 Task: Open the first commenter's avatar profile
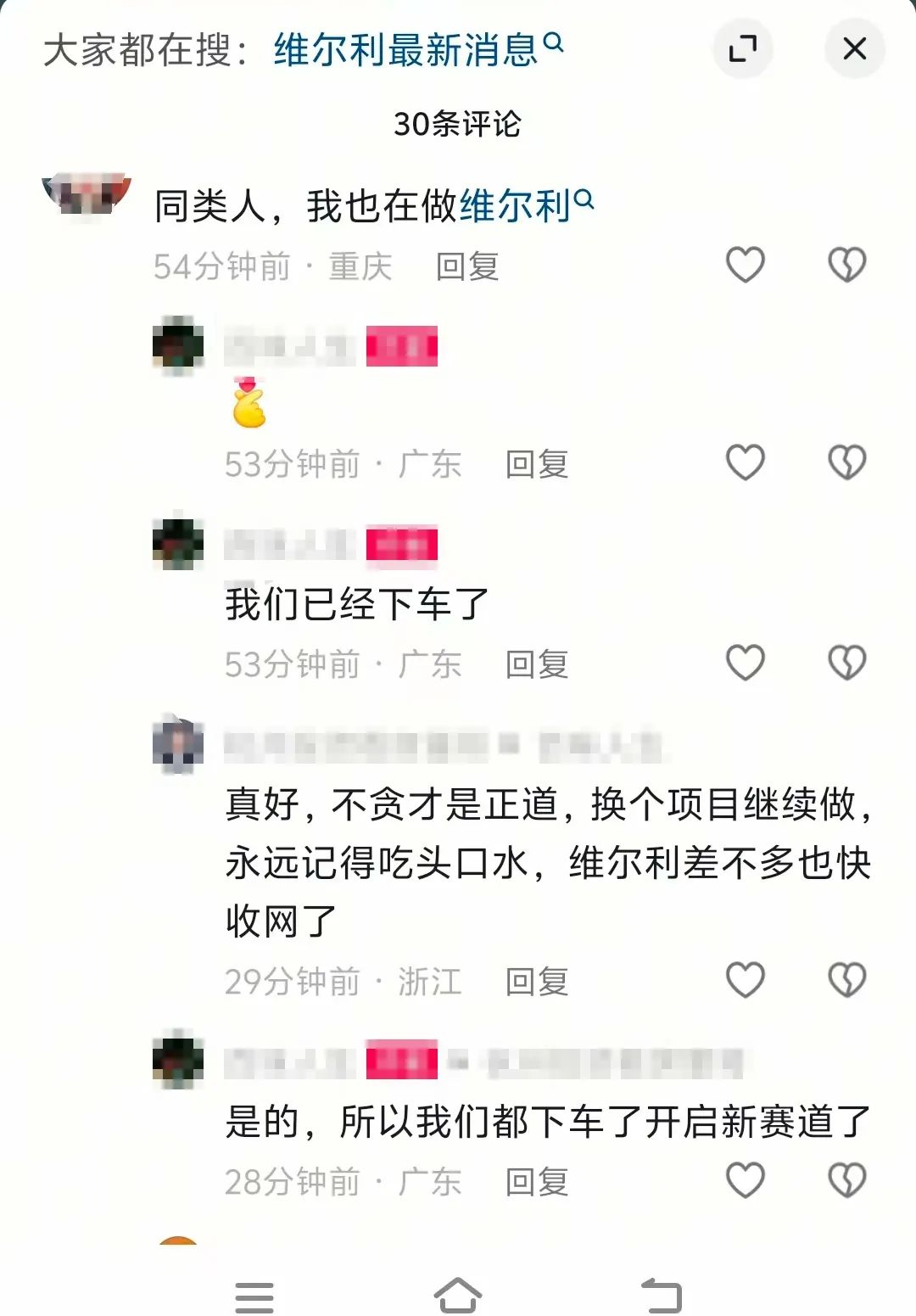pos(87,194)
